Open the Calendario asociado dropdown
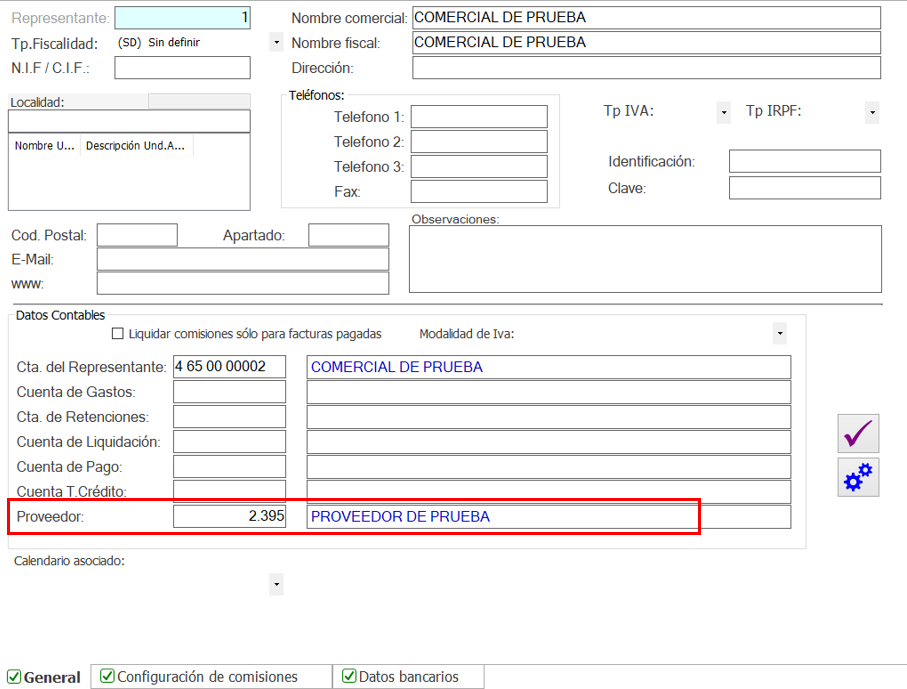Image resolution: width=907 pixels, height=689 pixels. pyautogui.click(x=277, y=583)
